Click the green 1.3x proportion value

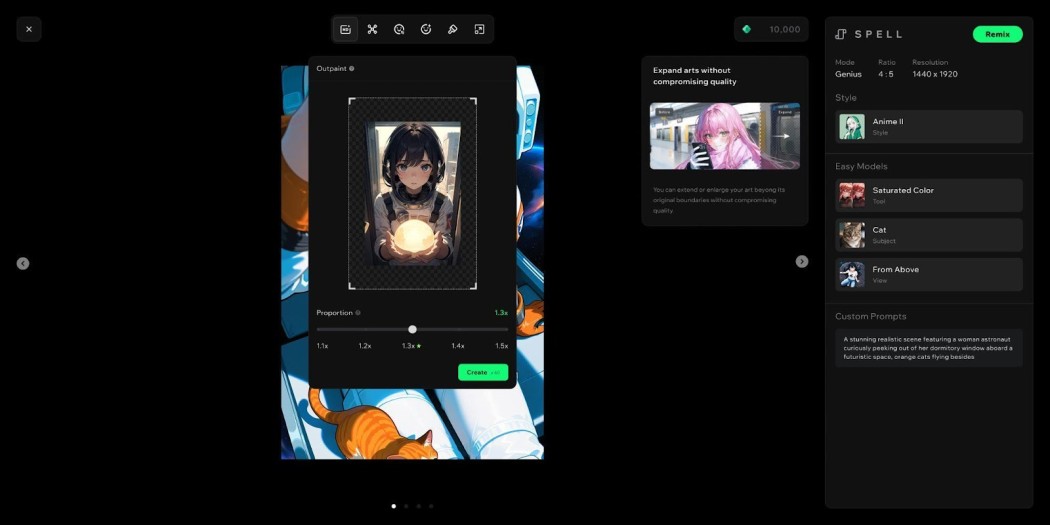click(501, 313)
